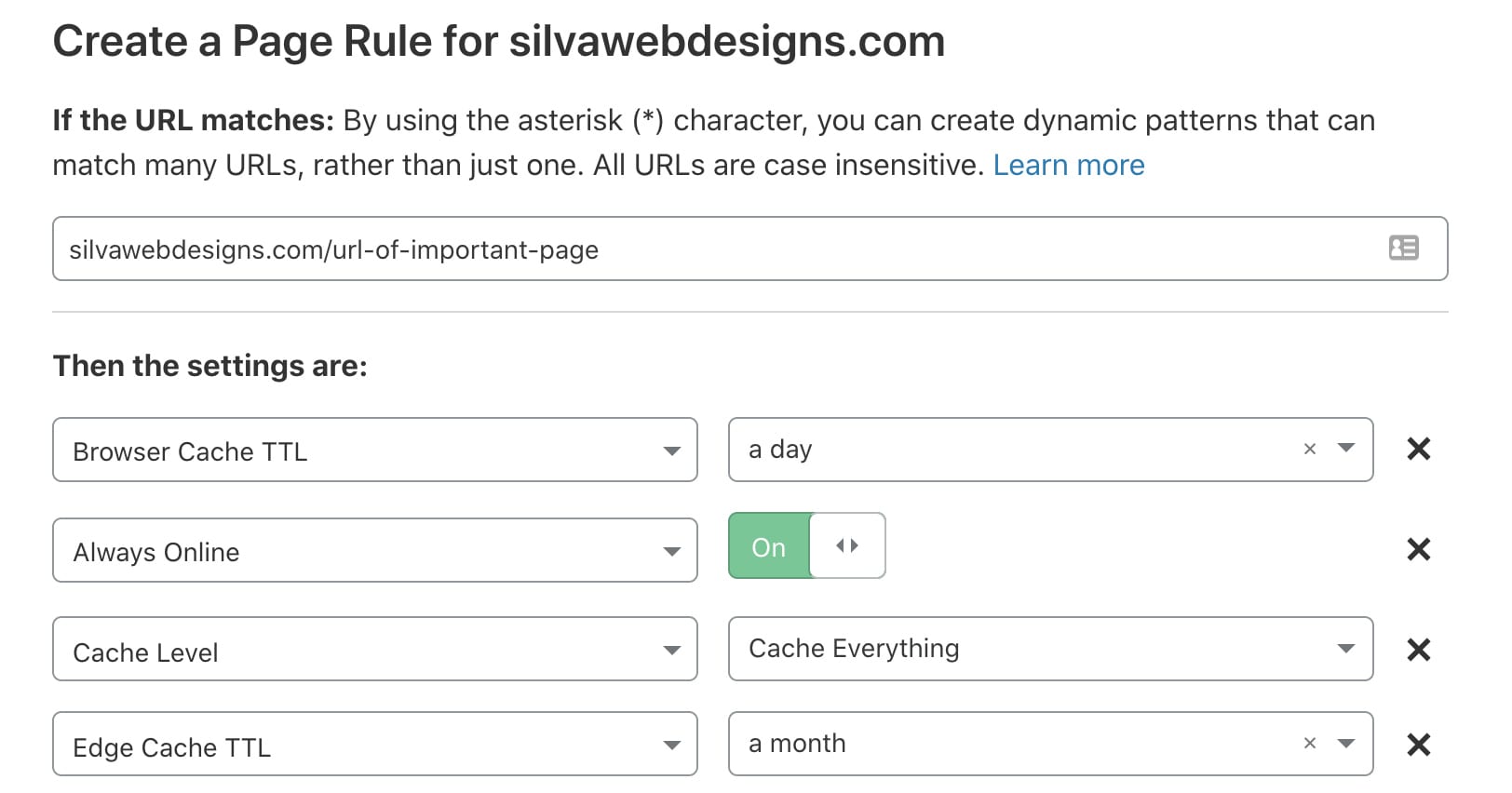Screen dimensions: 1512x793
Task: Expand the 'a day' value dropdown arrow
Action: [x=1345, y=449]
